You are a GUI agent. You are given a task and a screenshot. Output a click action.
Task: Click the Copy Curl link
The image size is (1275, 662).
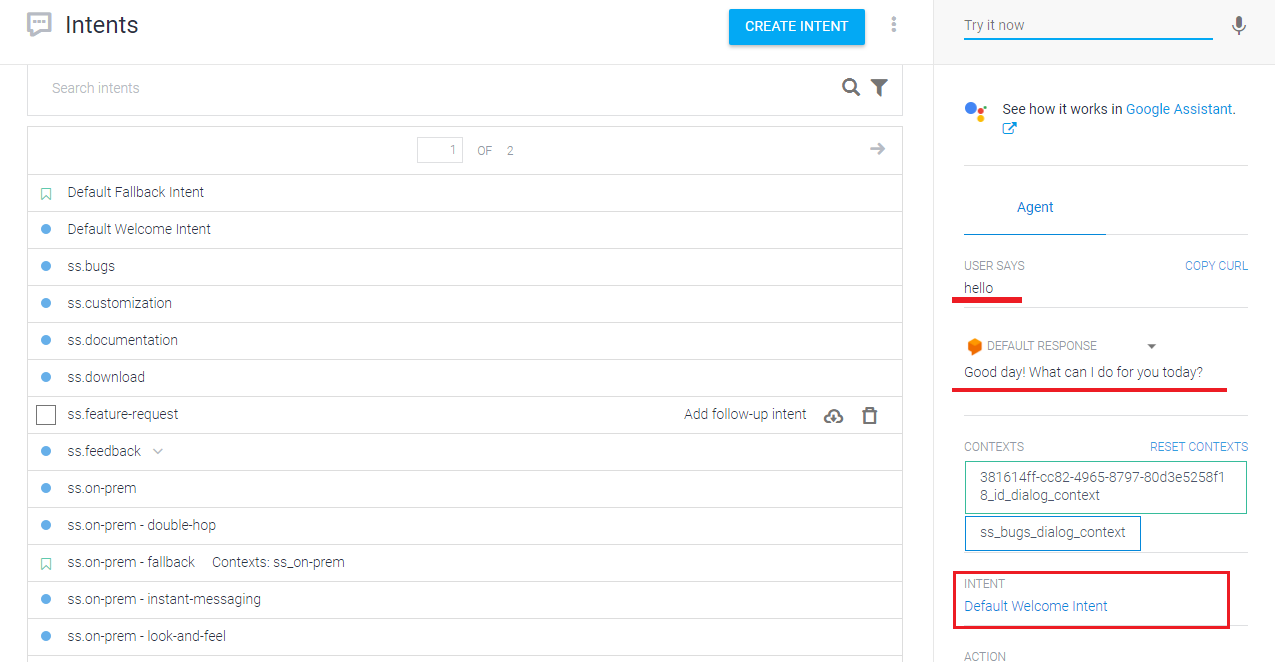click(x=1216, y=266)
